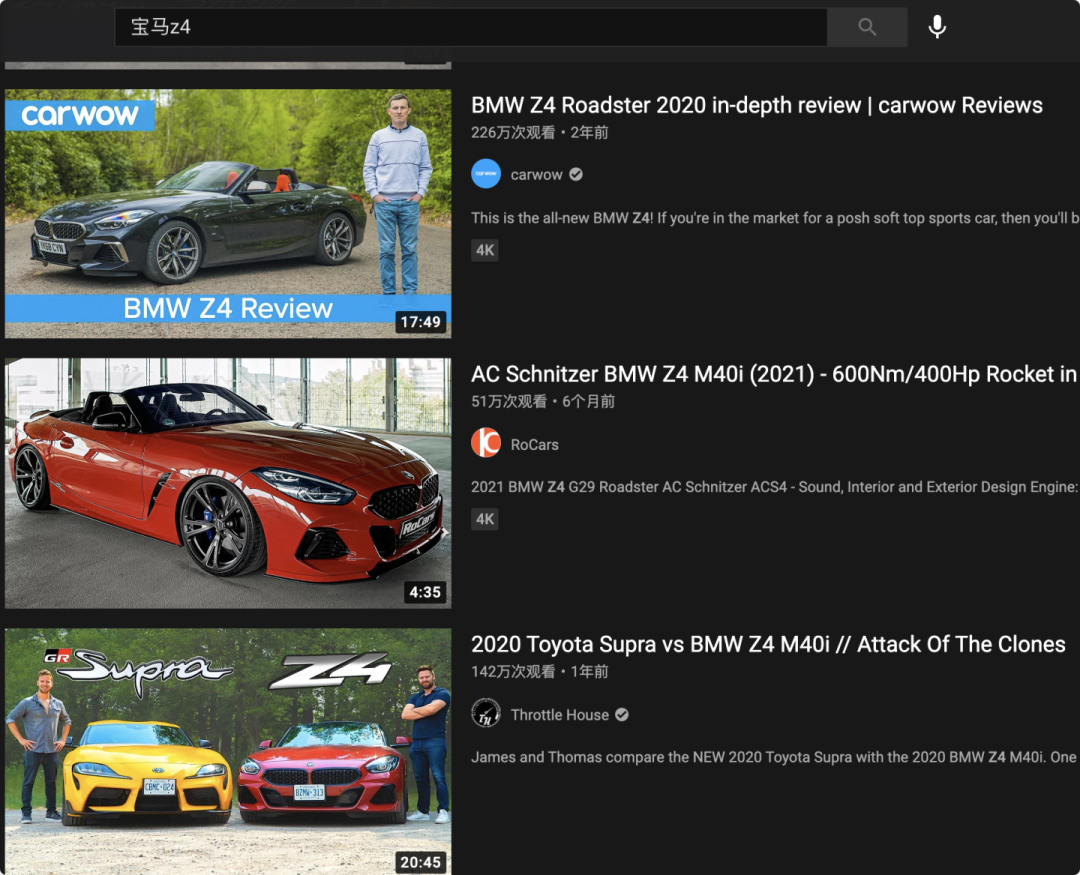Click description starting 'This is the all-new BMW Z4!'
The image size is (1080, 875).
tap(775, 218)
